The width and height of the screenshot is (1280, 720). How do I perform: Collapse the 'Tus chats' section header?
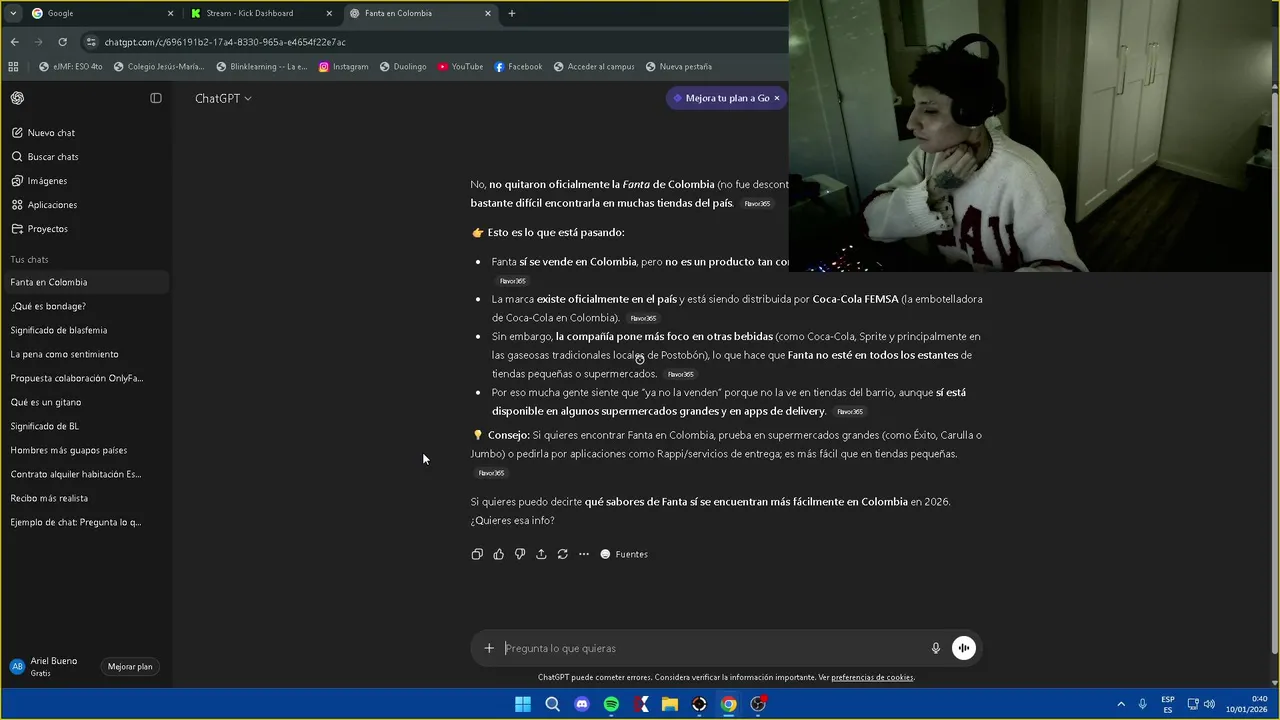point(29,260)
